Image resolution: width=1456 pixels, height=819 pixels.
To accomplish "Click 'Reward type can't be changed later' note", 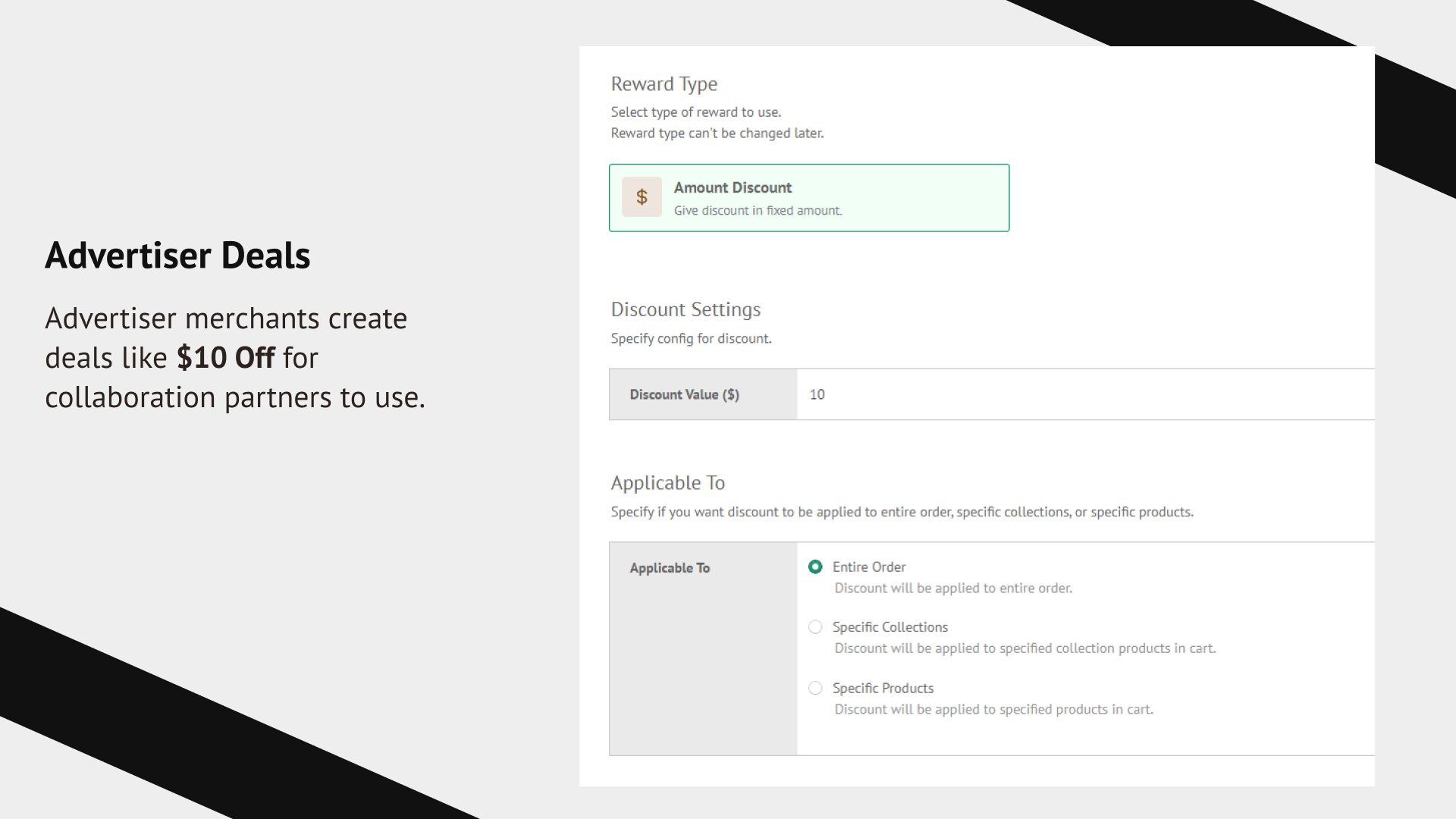I will [x=717, y=133].
